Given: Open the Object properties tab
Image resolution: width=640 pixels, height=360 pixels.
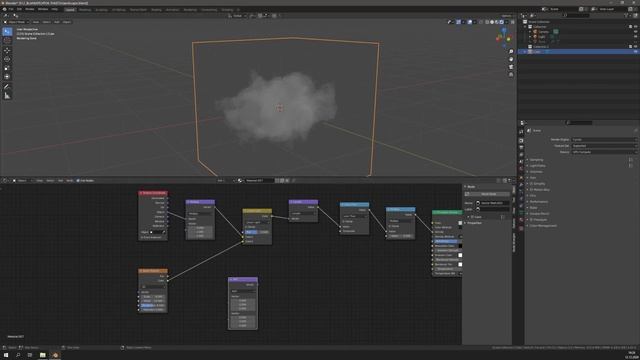Looking at the screenshot, I should tap(521, 178).
